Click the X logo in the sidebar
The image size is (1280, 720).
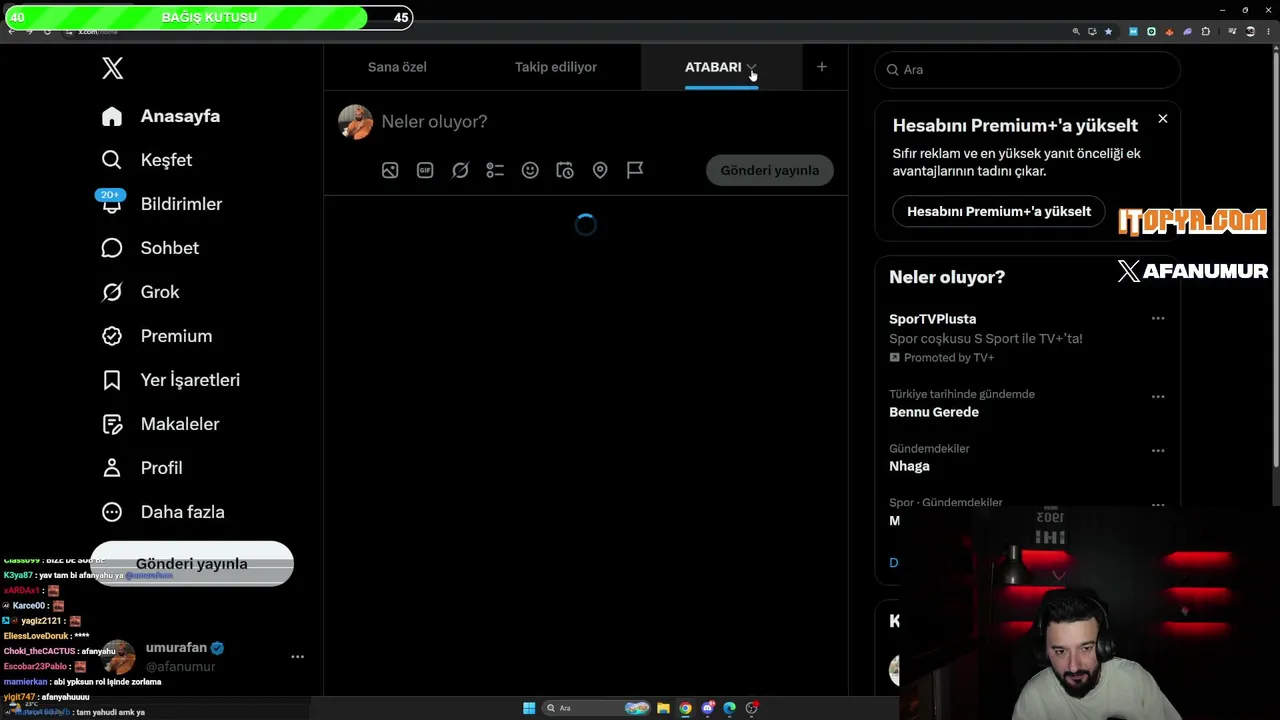[x=112, y=68]
